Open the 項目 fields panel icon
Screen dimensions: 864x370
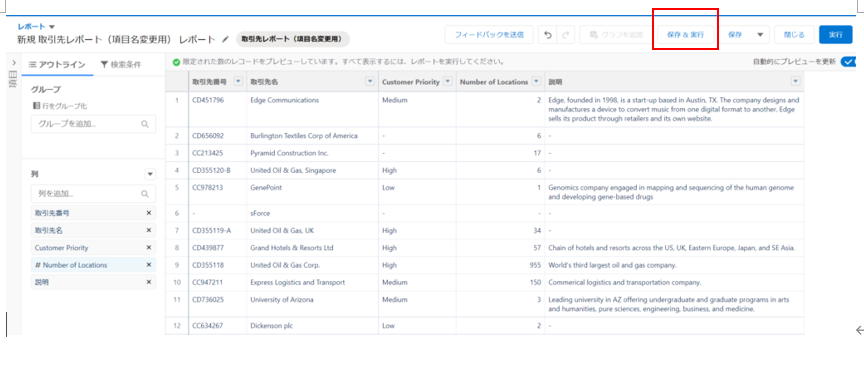[x=13, y=78]
